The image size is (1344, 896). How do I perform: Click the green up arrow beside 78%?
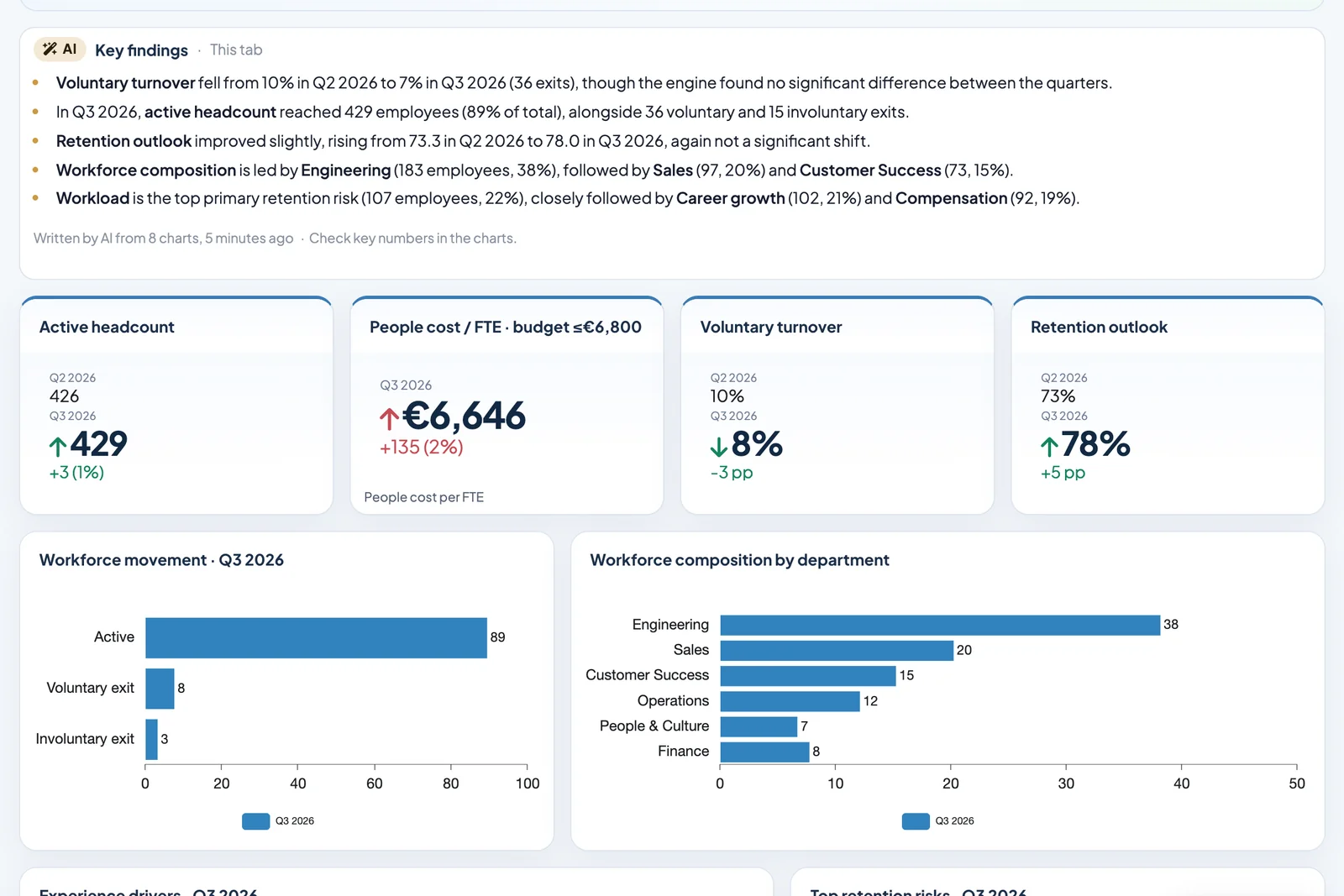1049,446
